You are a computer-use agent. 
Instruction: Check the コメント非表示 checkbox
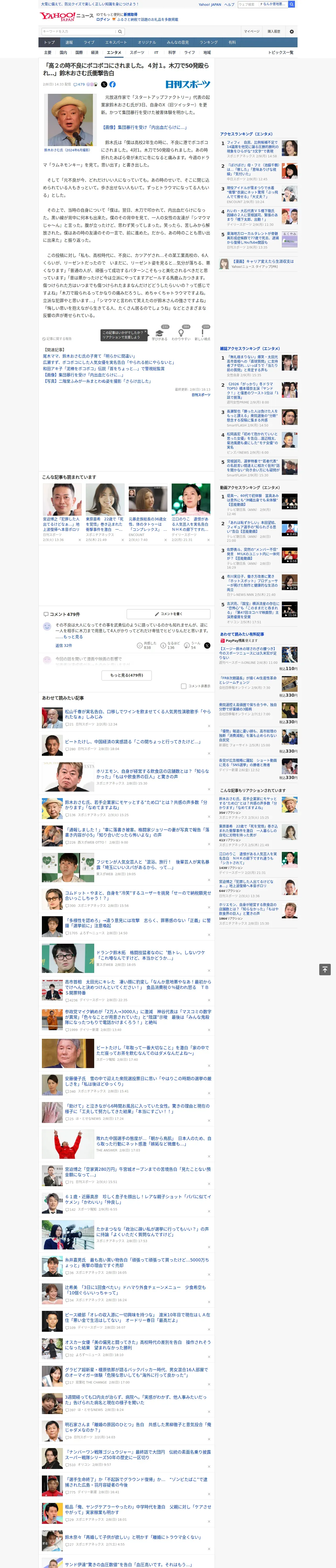click(183, 686)
